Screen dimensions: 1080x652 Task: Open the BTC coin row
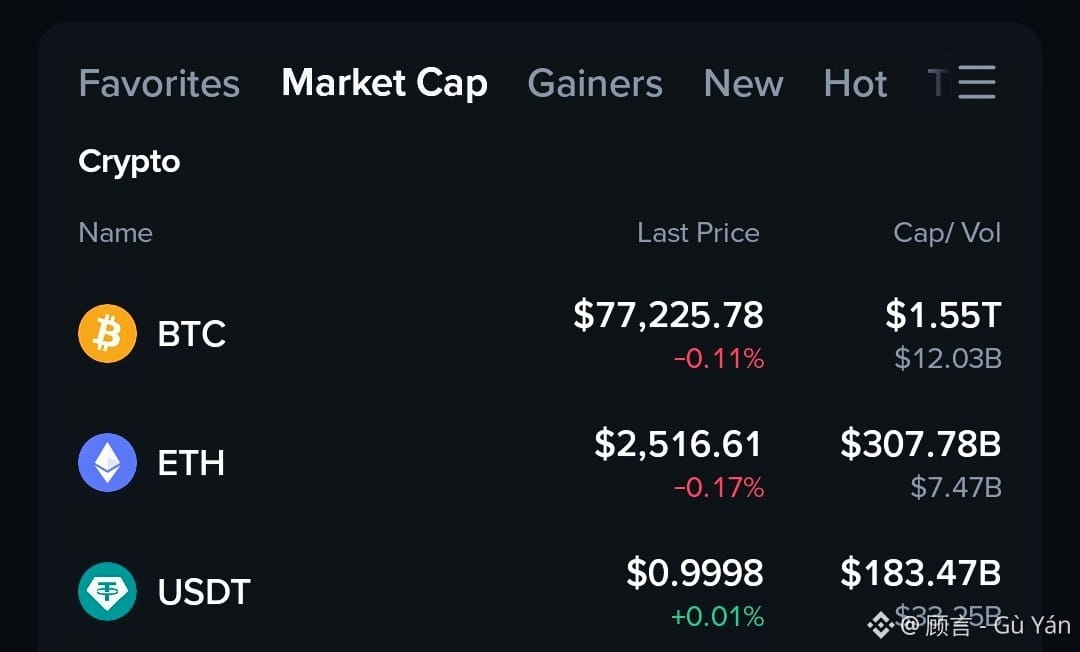point(540,334)
